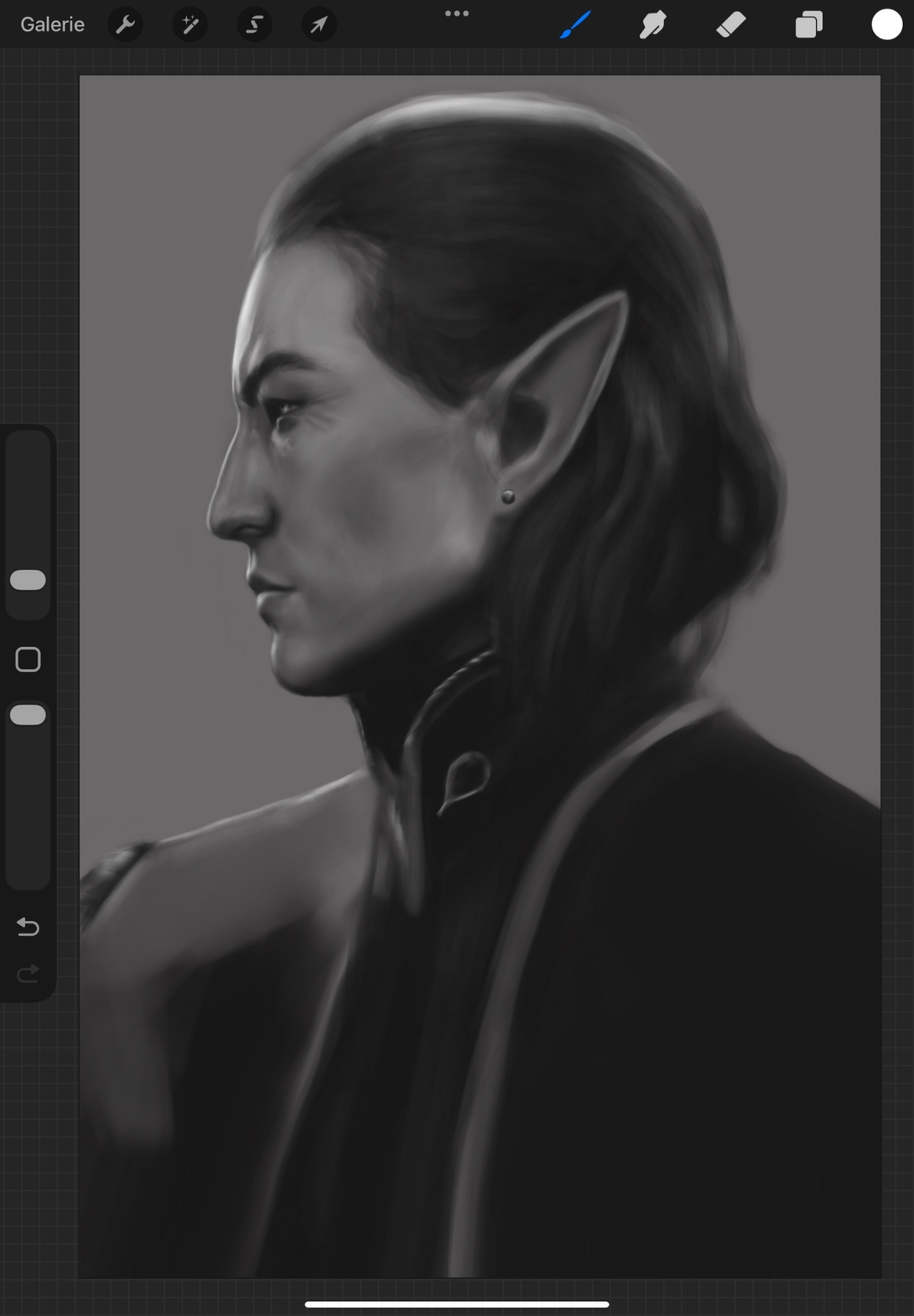Open the white active color circle
The height and width of the screenshot is (1316, 914).
[886, 25]
